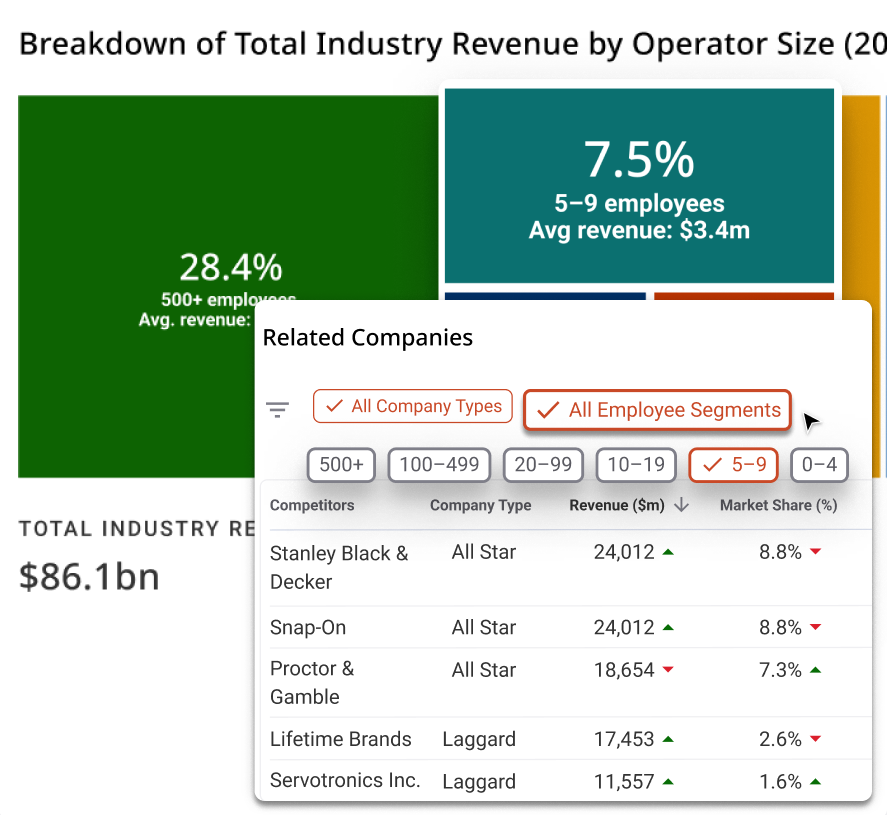Viewport: 887px width, 815px height.
Task: Open the Stanley Black & Decker company row
Action: [339, 567]
